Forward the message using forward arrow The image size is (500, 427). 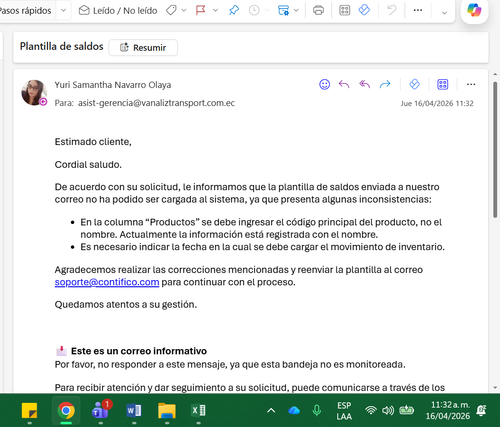point(385,84)
